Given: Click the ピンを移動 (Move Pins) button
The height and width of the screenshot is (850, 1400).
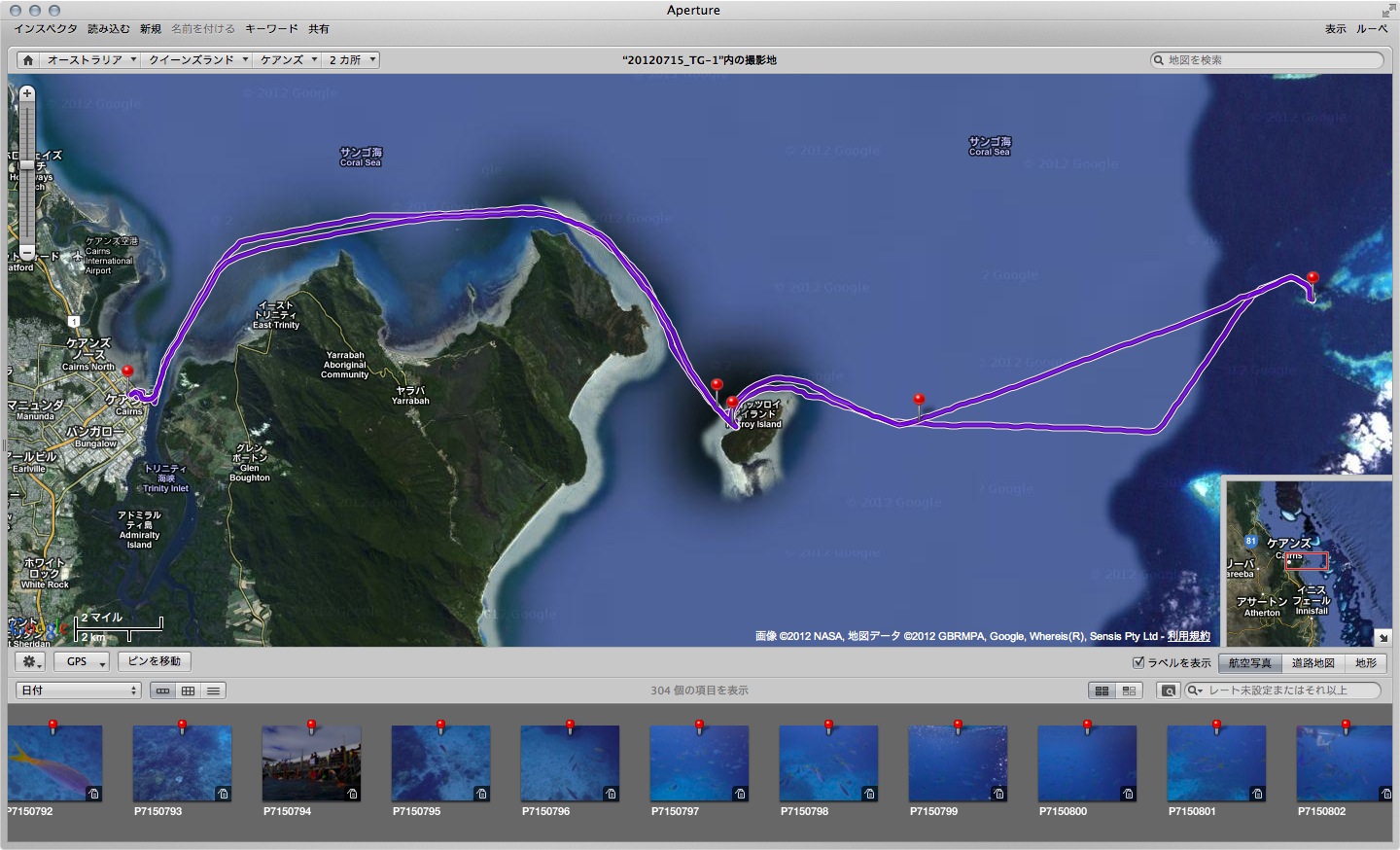Looking at the screenshot, I should click(155, 661).
